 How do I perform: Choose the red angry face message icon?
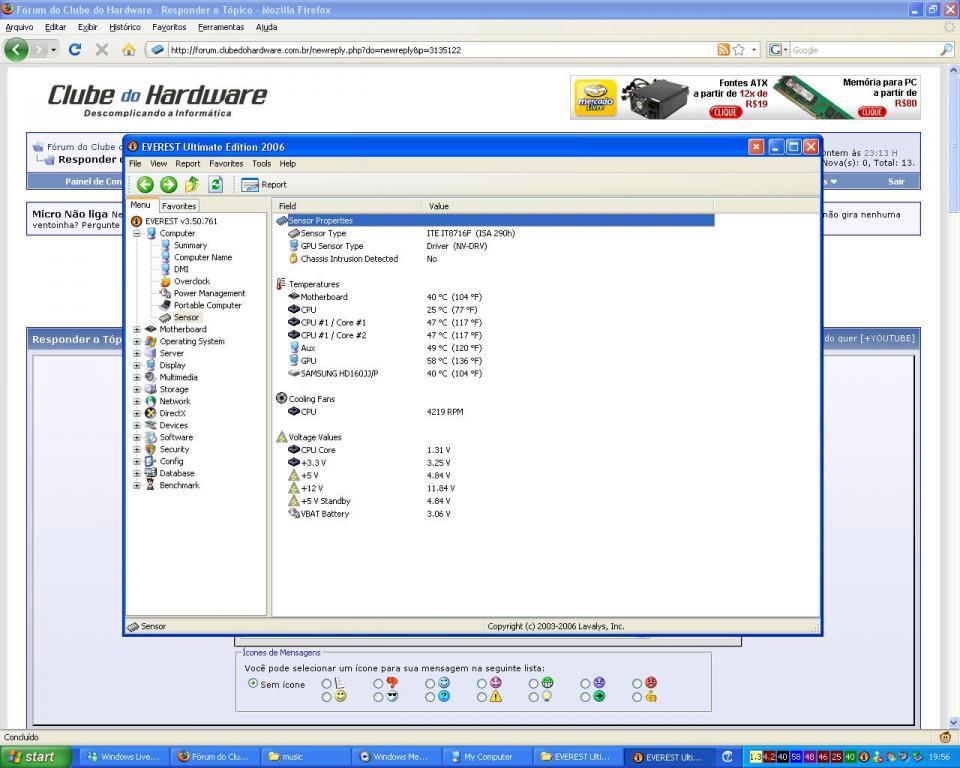[x=637, y=683]
